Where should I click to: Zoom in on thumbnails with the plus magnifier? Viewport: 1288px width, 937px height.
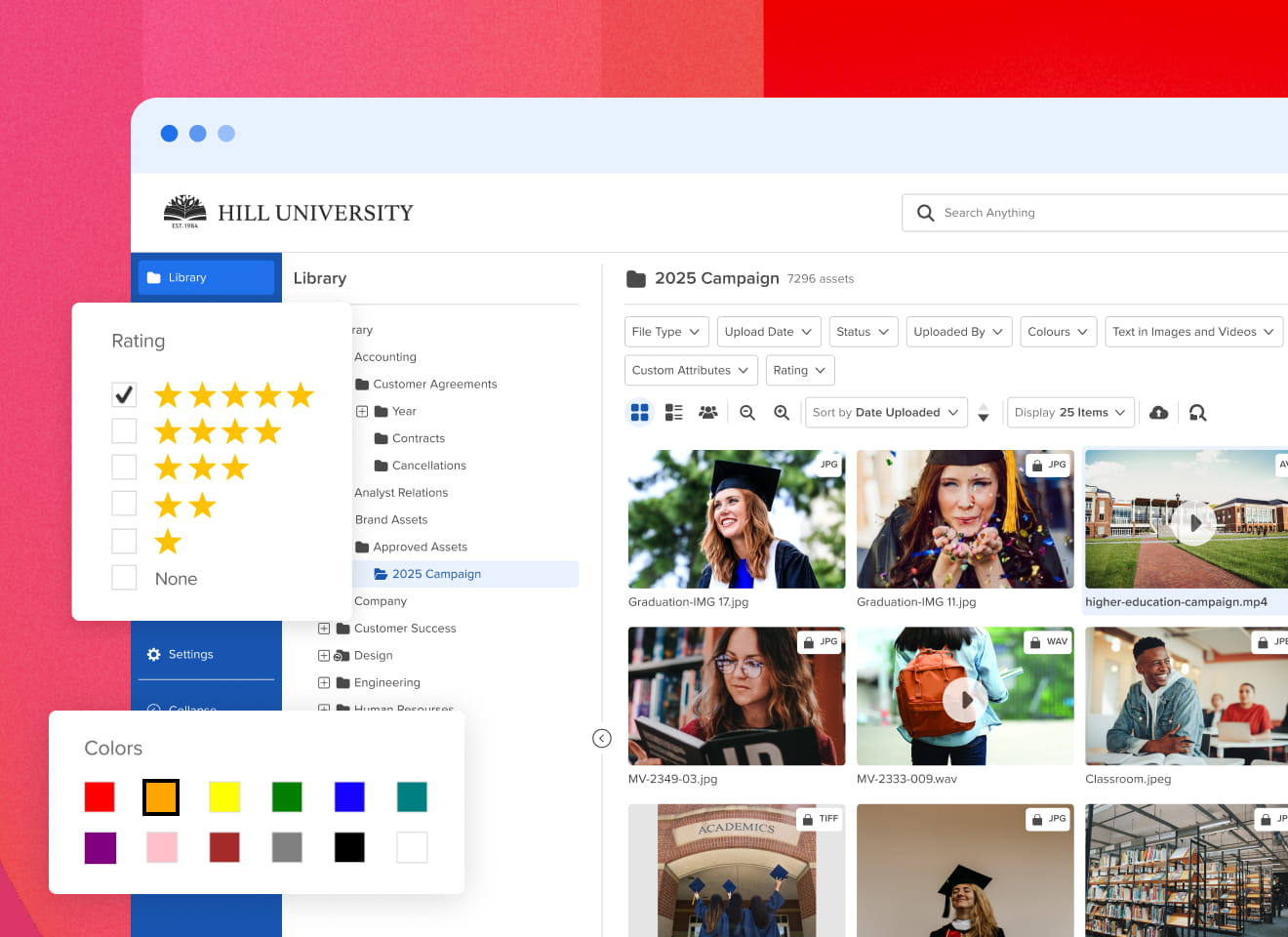[782, 412]
